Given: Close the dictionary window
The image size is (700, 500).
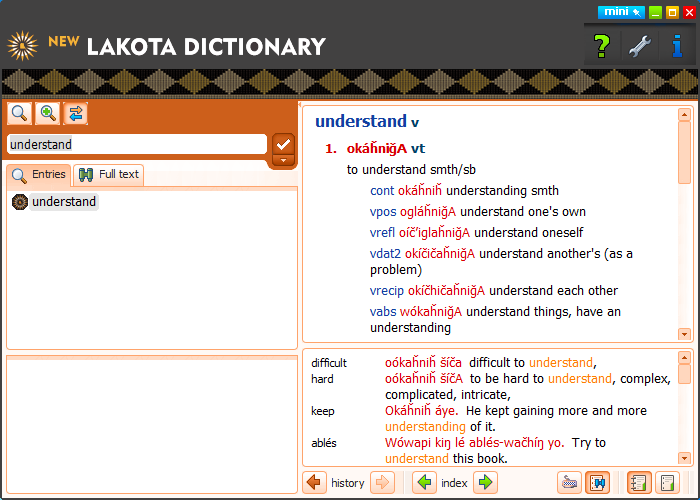Looking at the screenshot, I should click(689, 12).
